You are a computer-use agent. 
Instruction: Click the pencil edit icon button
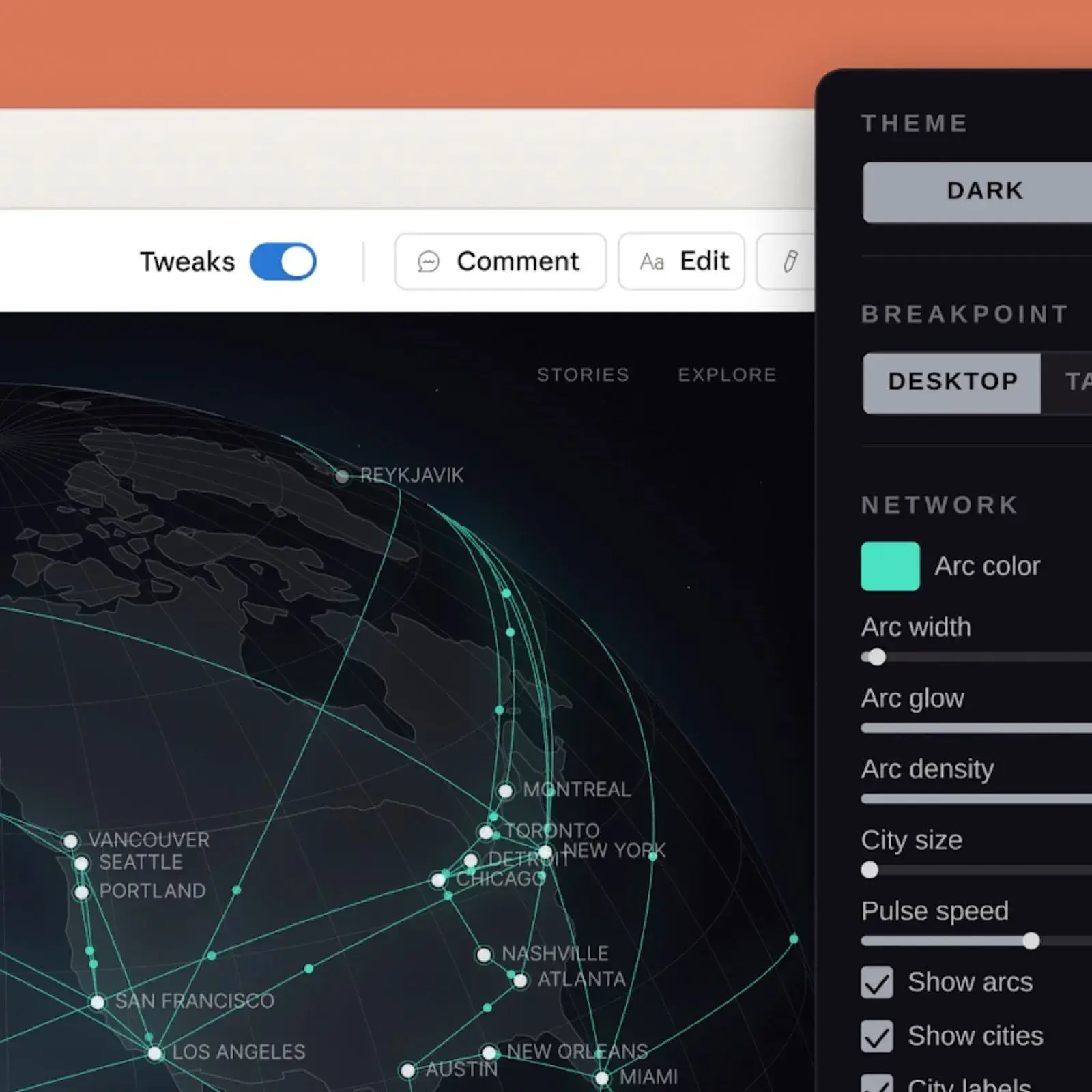pyautogui.click(x=790, y=261)
